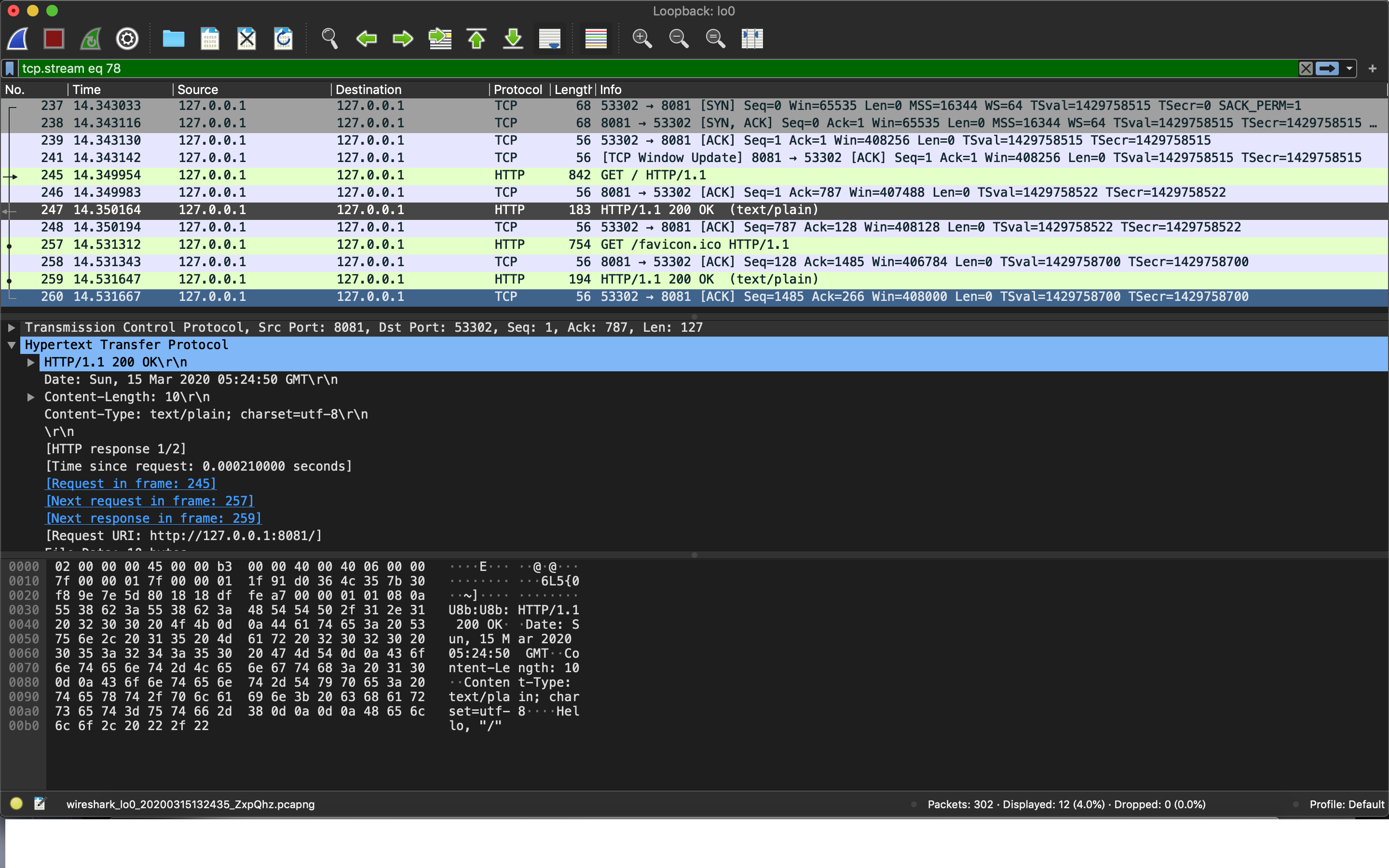Image resolution: width=1389 pixels, height=868 pixels.
Task: Reload this capture file
Action: [284, 39]
